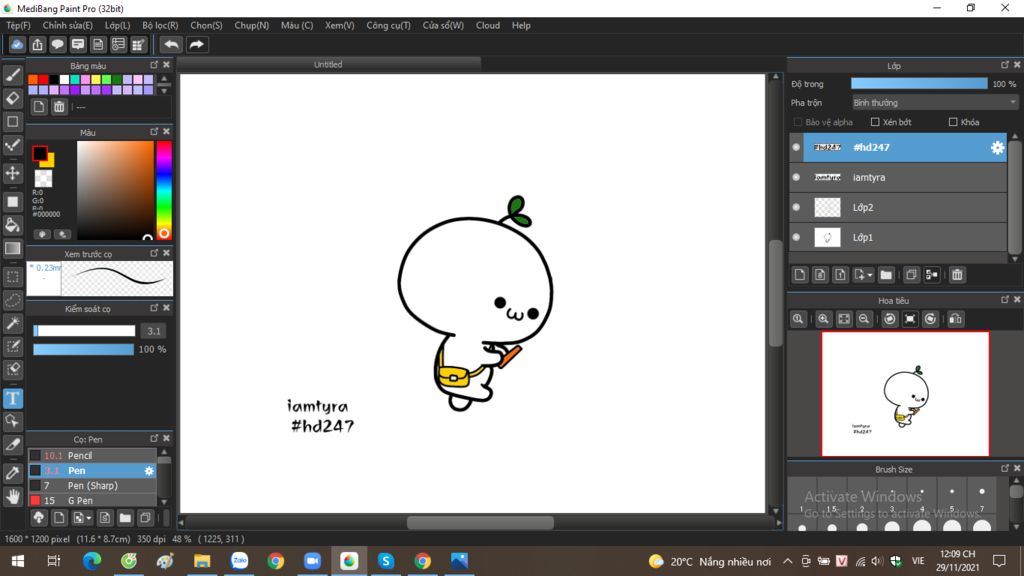Select the Gradient tool
This screenshot has width=1024, height=576.
click(x=12, y=249)
